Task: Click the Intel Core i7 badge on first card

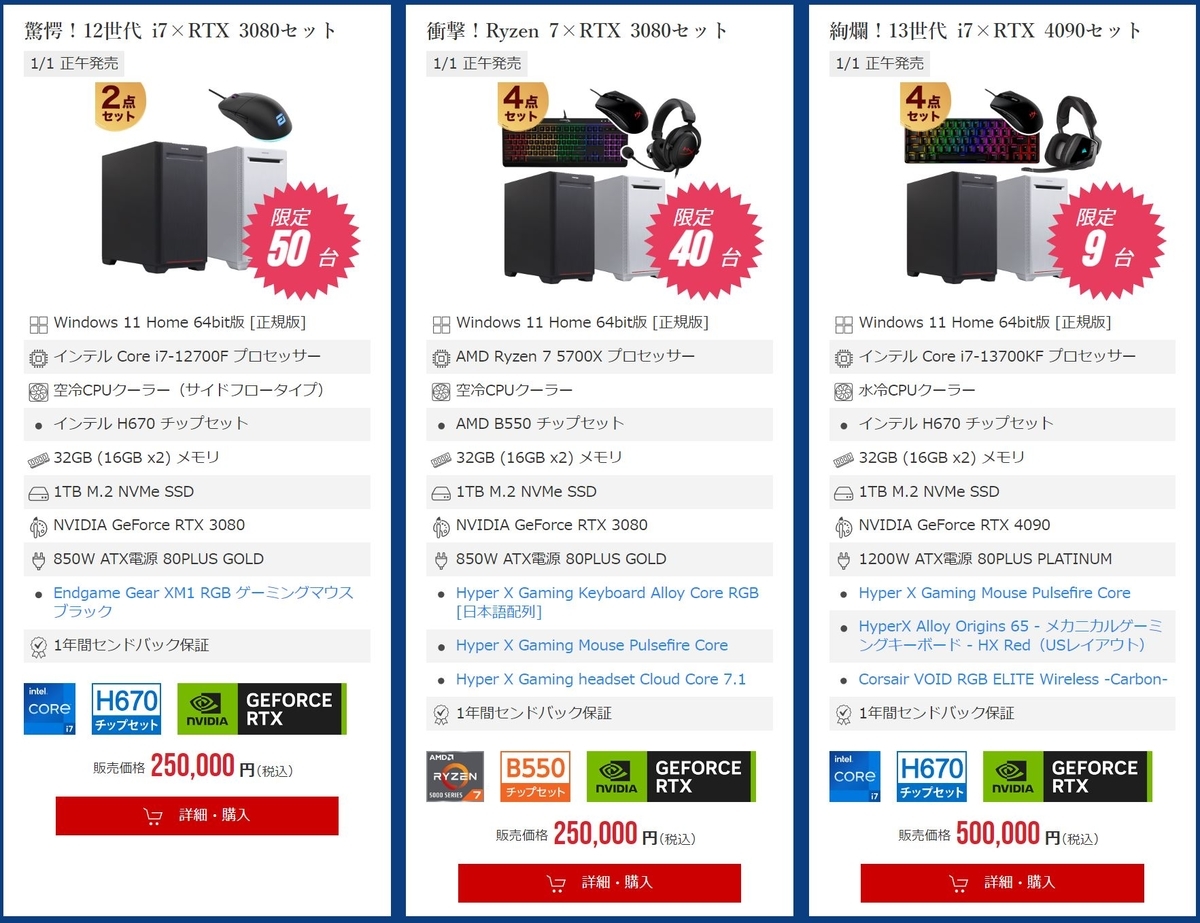Action: (50, 708)
